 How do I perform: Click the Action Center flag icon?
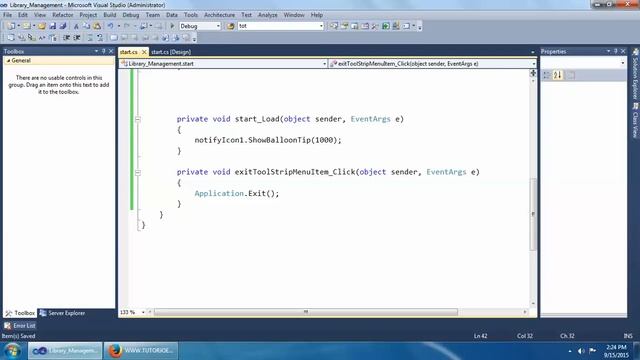[x=592, y=351]
